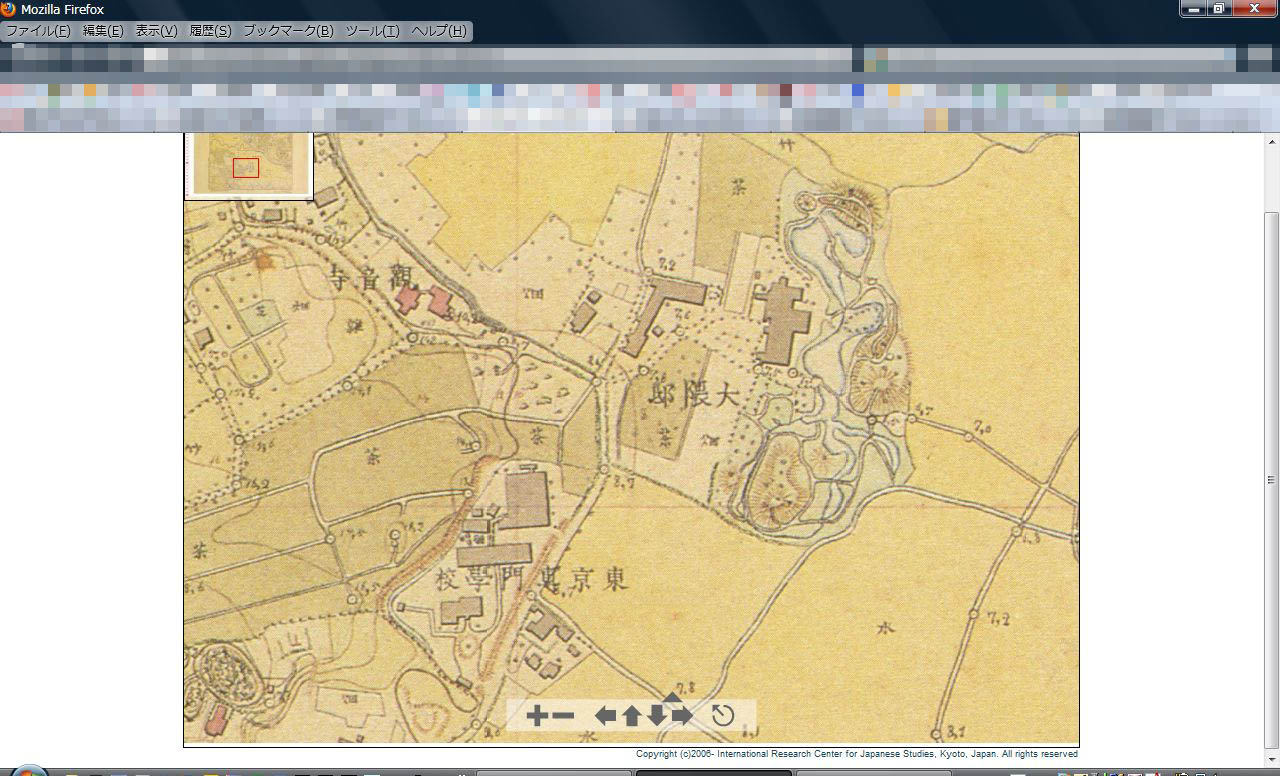Screen dimensions: 1280x776
Task: Open the ファイル(F) menu
Action: 38,31
